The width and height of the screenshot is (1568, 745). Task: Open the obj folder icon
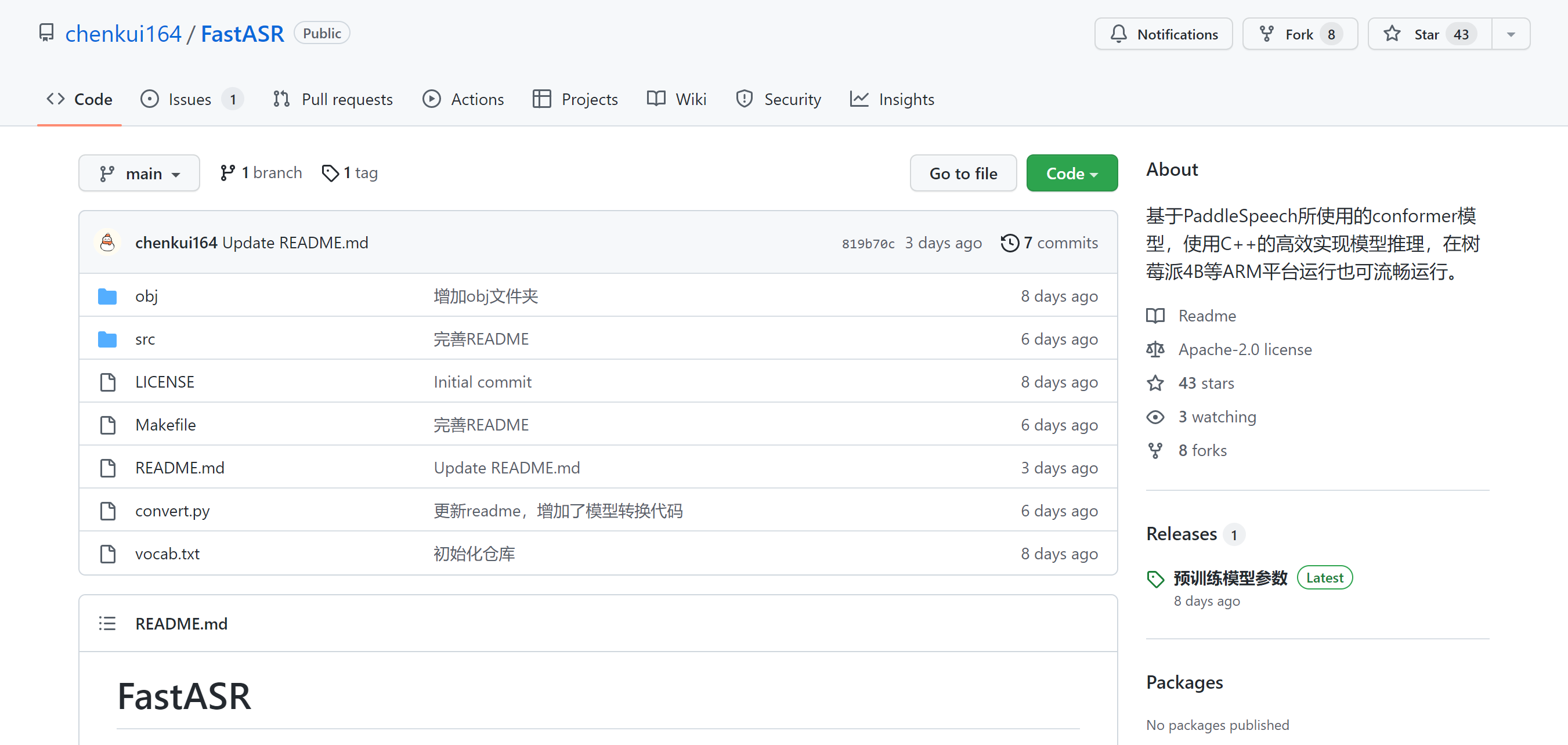(x=108, y=296)
